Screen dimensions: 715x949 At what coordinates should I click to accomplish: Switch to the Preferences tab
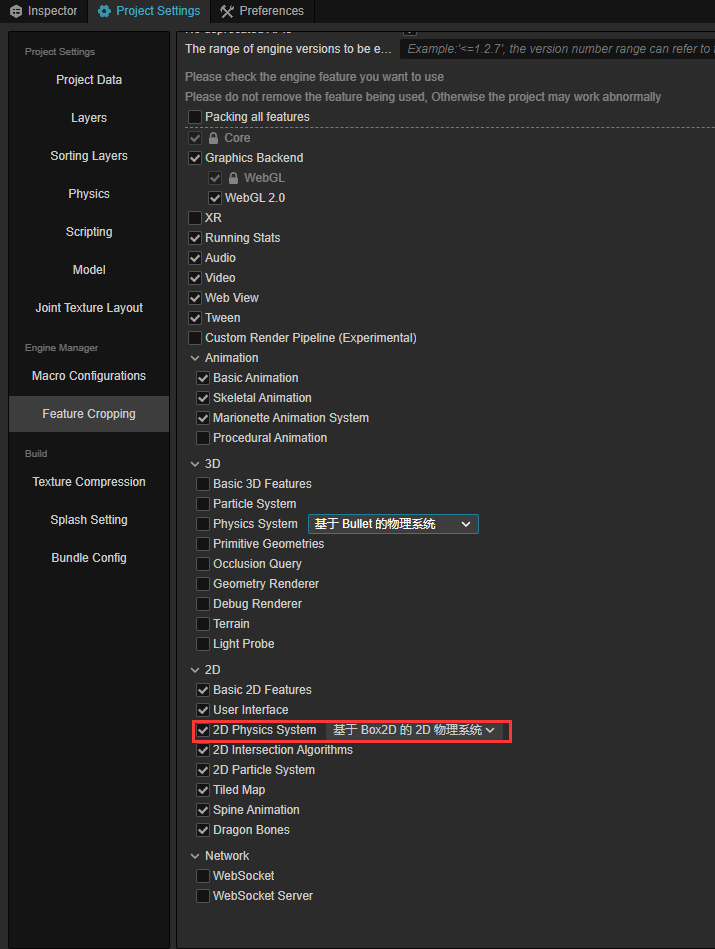pyautogui.click(x=262, y=11)
